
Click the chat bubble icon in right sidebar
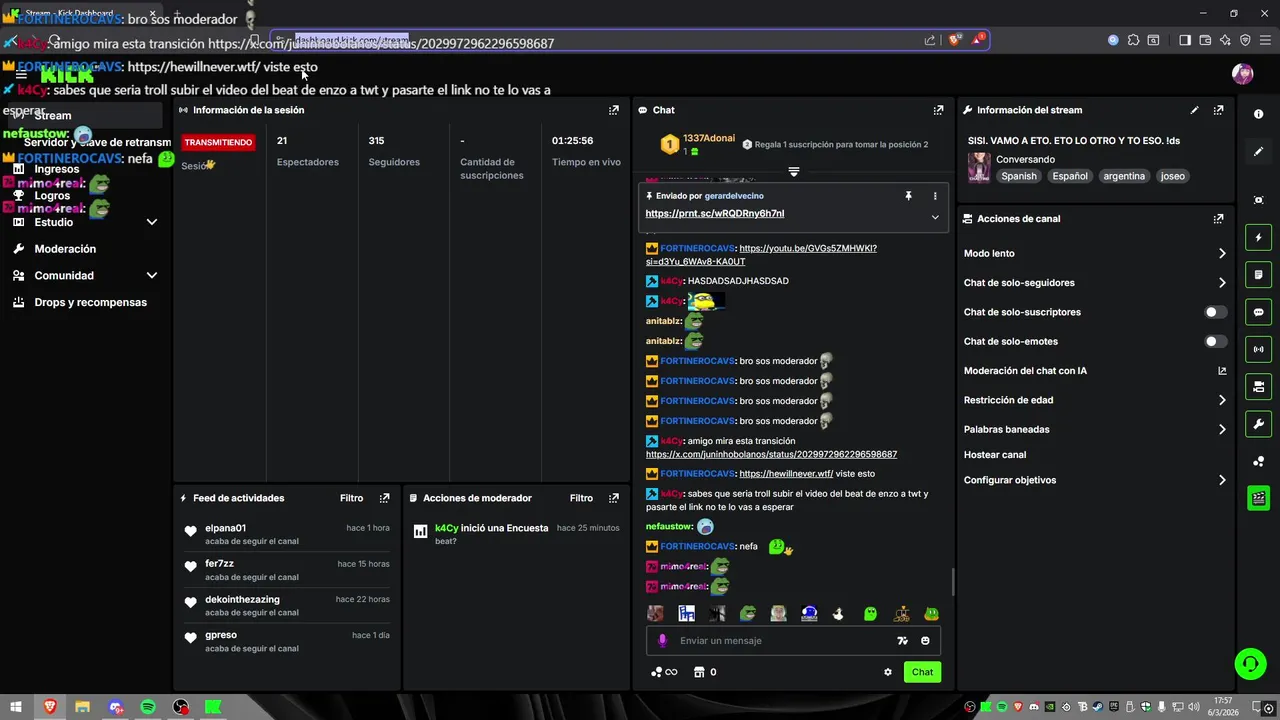point(1258,312)
